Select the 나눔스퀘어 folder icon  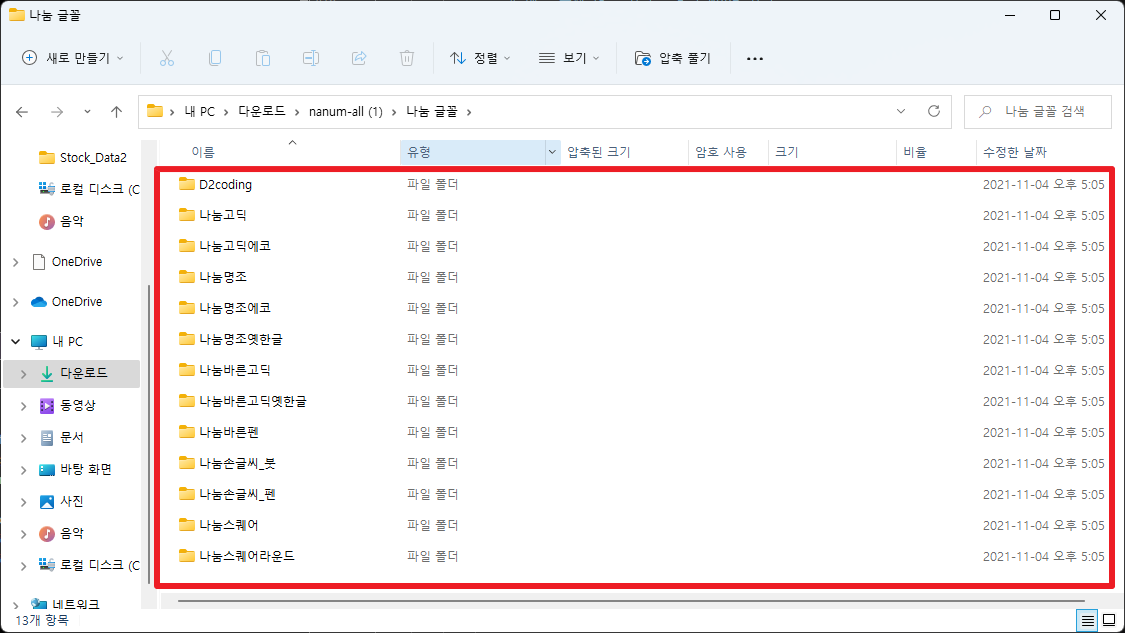pyautogui.click(x=187, y=525)
